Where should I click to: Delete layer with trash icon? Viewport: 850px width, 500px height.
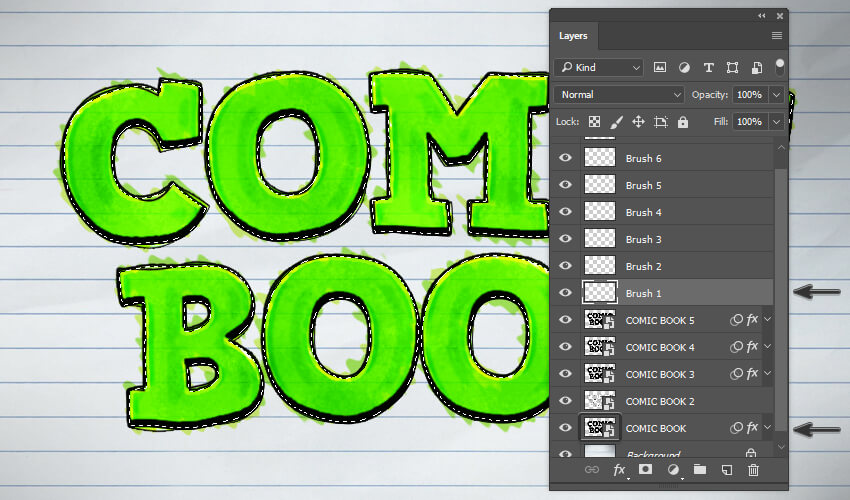tap(754, 470)
